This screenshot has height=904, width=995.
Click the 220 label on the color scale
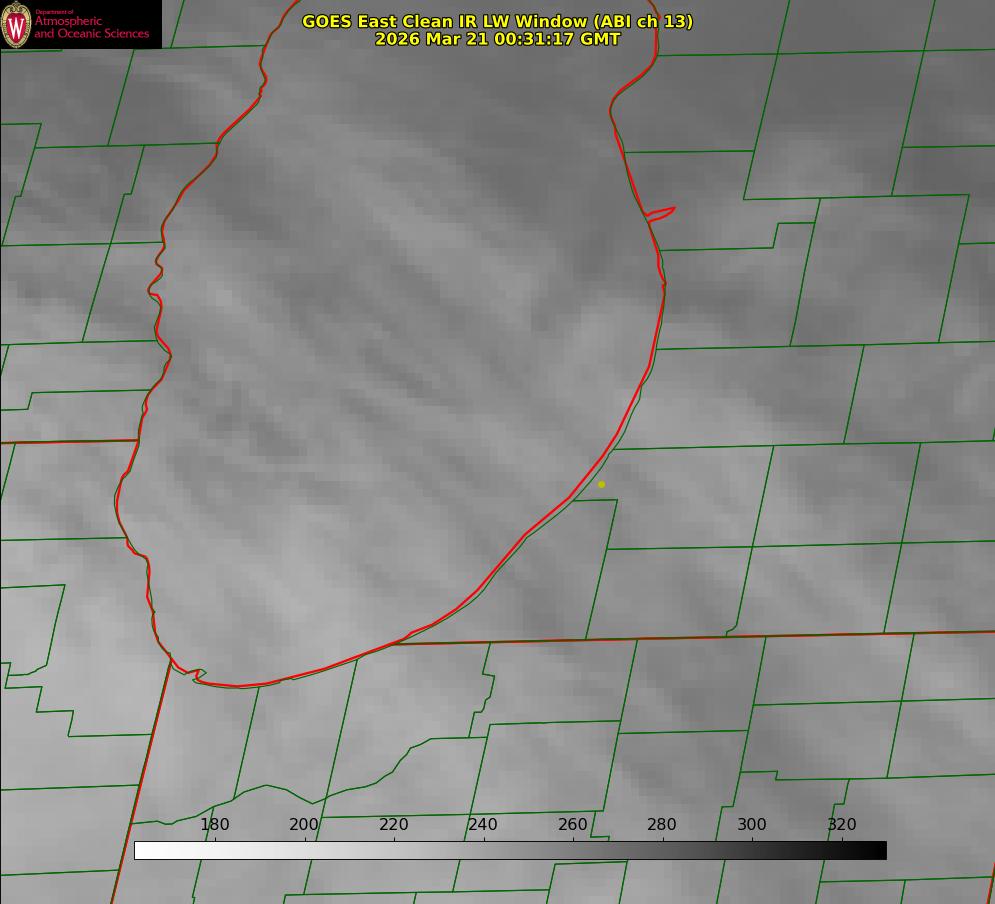[393, 824]
